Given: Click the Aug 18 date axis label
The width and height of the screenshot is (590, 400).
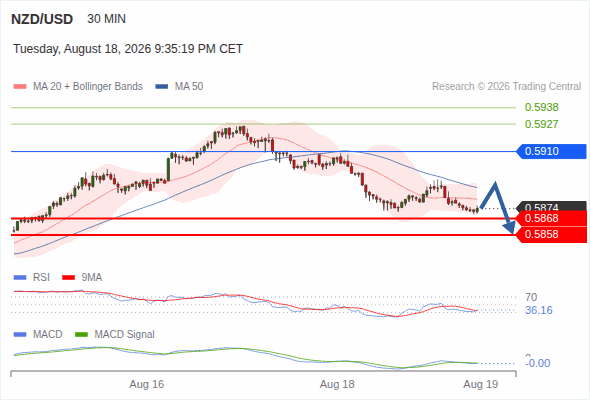Looking at the screenshot, I should click(337, 384).
